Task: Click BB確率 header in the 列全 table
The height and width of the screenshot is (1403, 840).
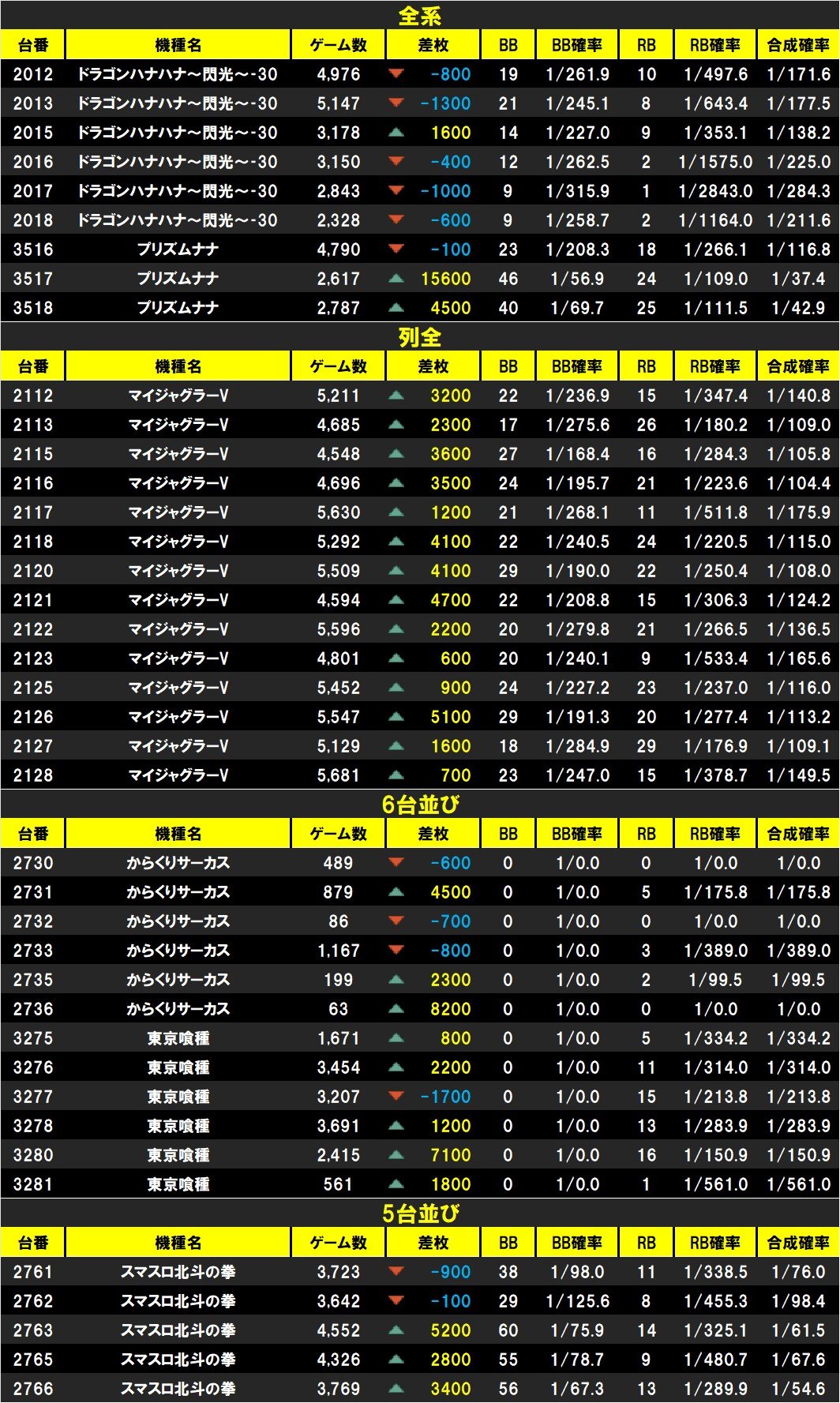Action: [577, 366]
